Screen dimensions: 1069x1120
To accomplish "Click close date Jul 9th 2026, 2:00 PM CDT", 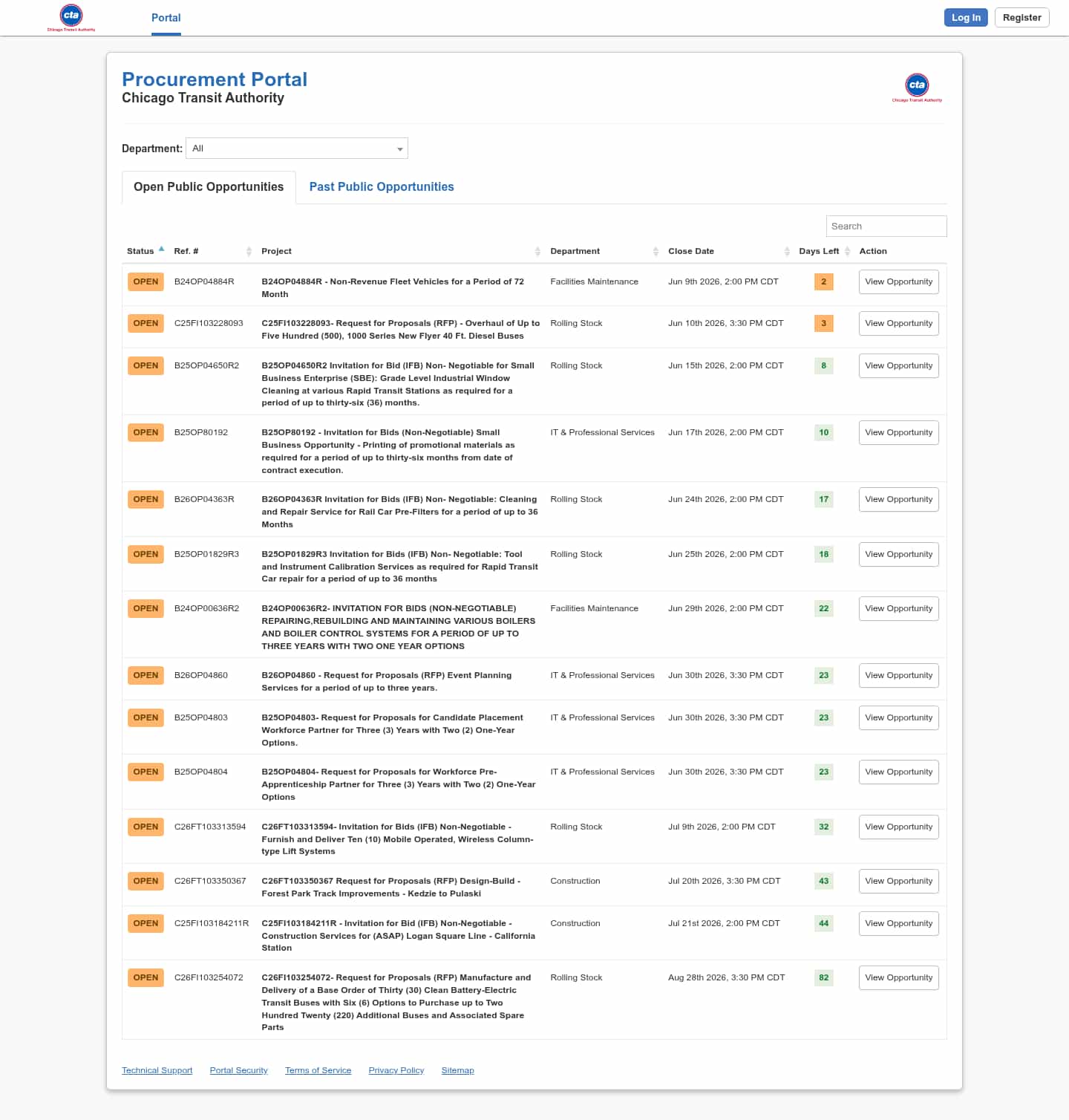I will pyautogui.click(x=722, y=827).
